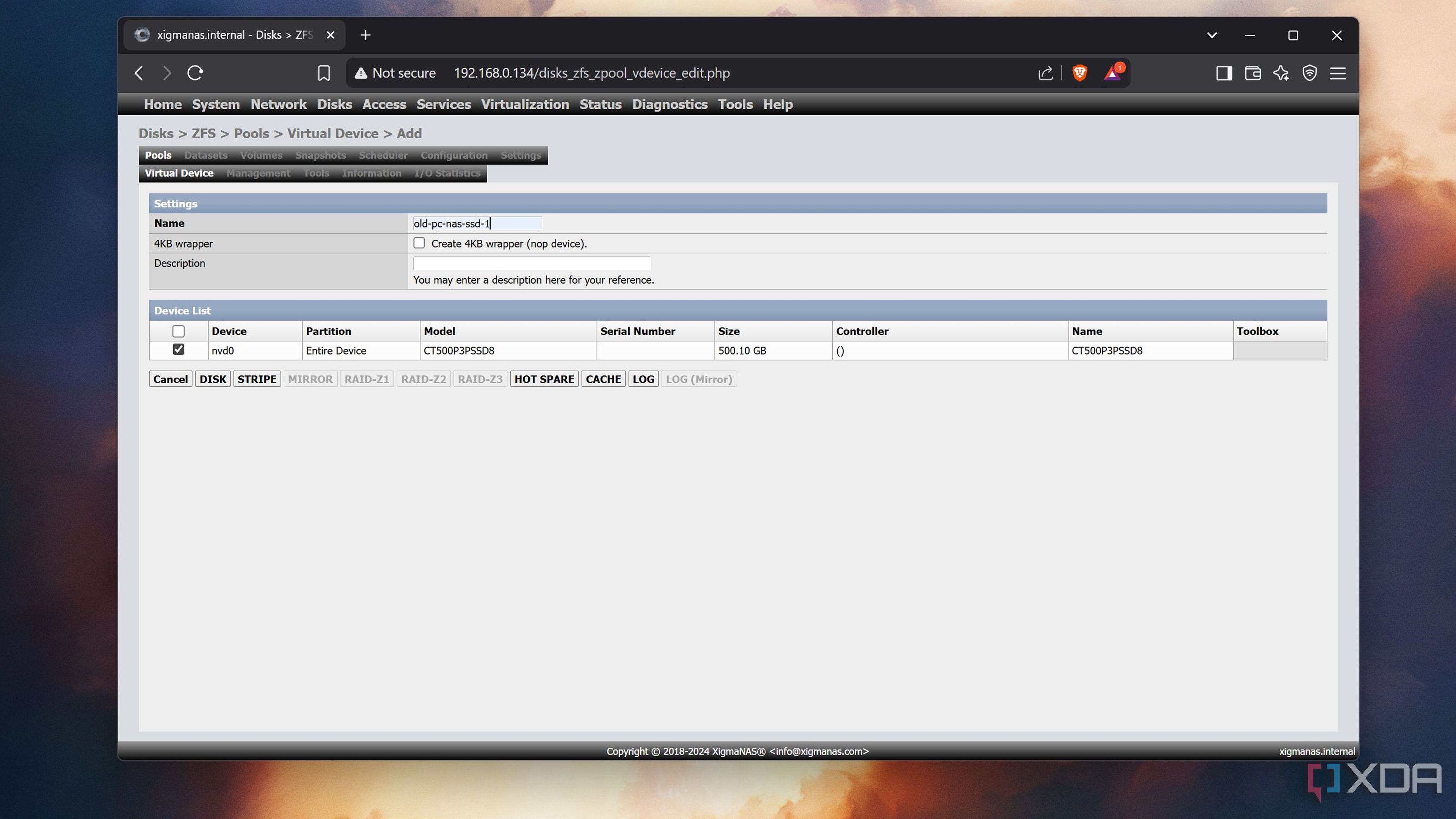Switch to the Management sub-tab

point(258,174)
